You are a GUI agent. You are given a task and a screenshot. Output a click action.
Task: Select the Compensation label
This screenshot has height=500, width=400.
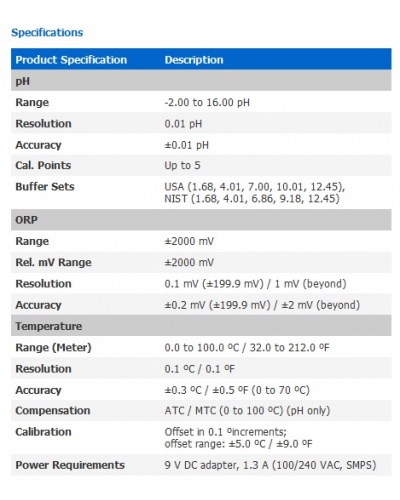(53, 410)
